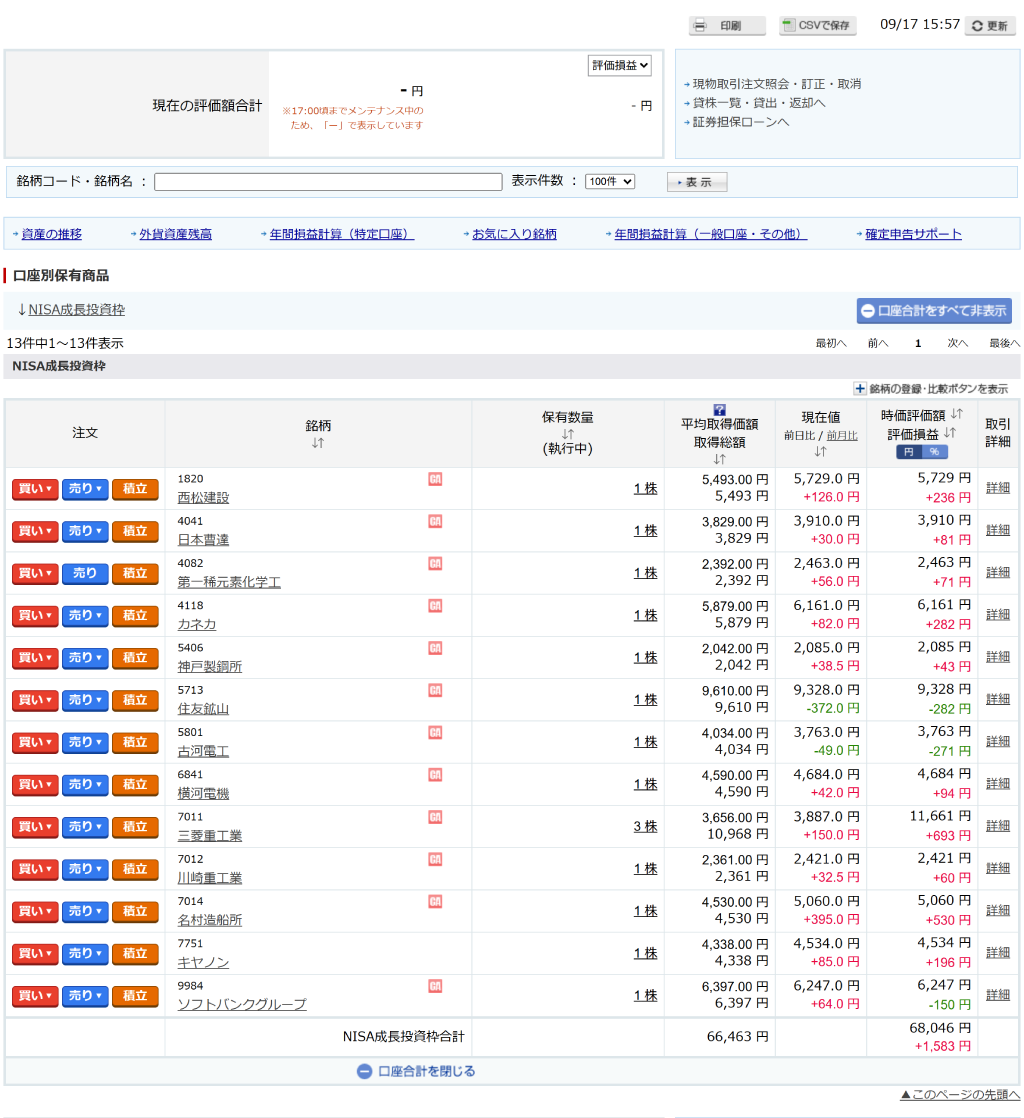The width and height of the screenshot is (1024, 1118).
Task: Click the print (印刷) button
Action: coord(727,26)
